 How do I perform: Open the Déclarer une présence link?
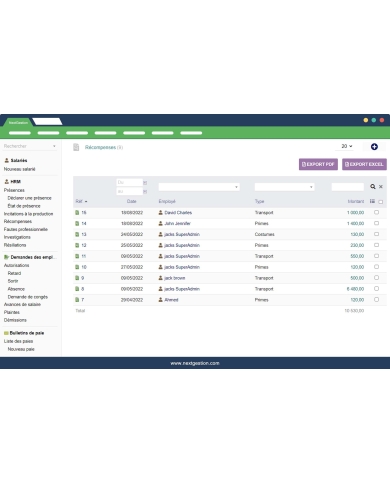30,198
